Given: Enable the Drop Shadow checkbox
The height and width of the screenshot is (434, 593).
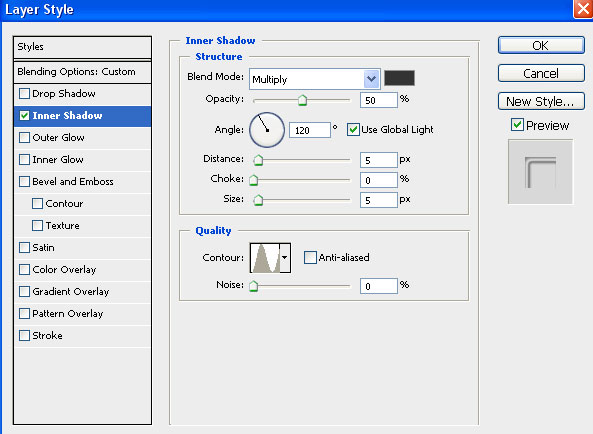Looking at the screenshot, I should pos(25,93).
